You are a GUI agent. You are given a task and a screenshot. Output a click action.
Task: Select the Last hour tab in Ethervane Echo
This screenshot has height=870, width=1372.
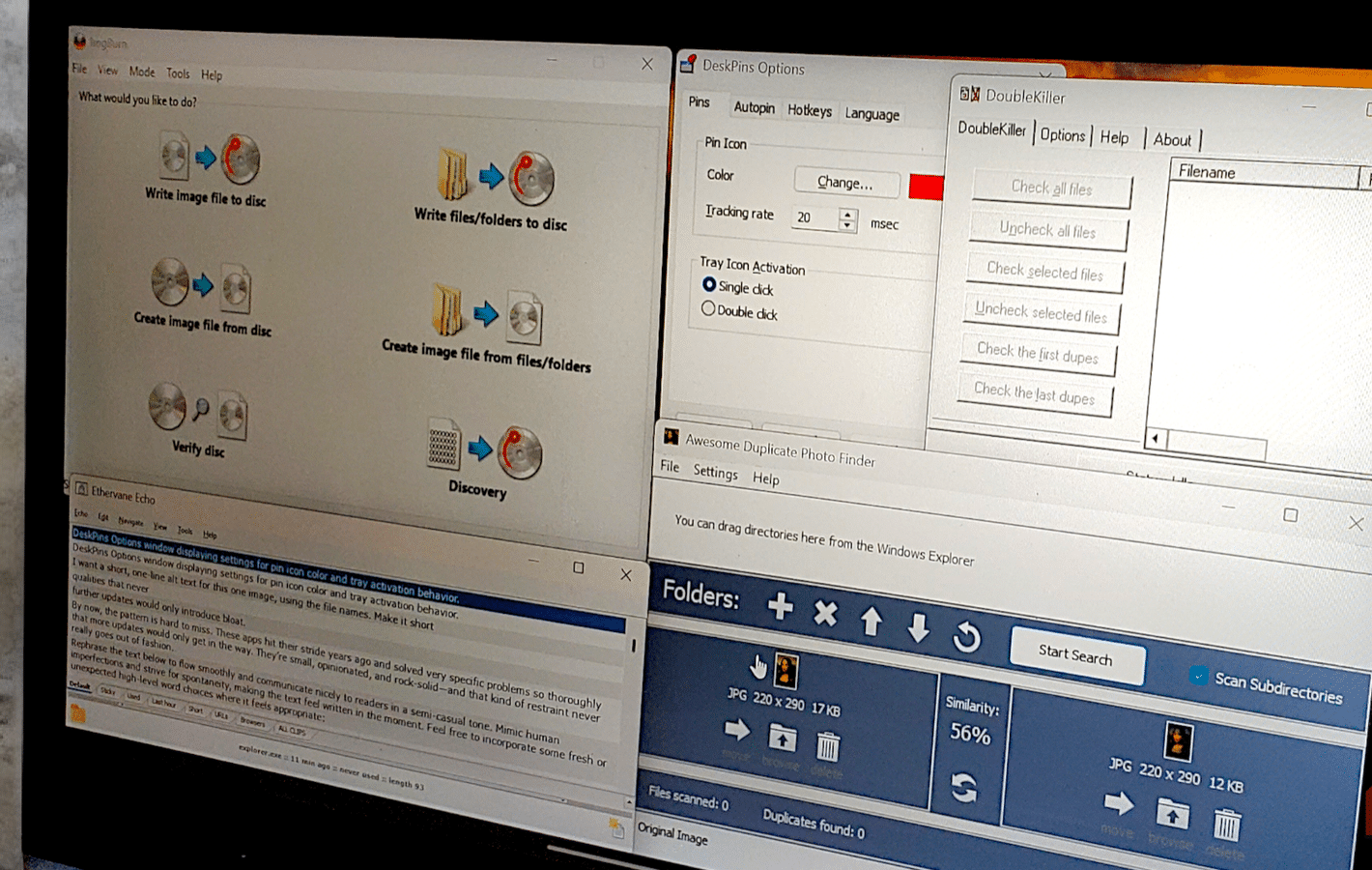[163, 703]
